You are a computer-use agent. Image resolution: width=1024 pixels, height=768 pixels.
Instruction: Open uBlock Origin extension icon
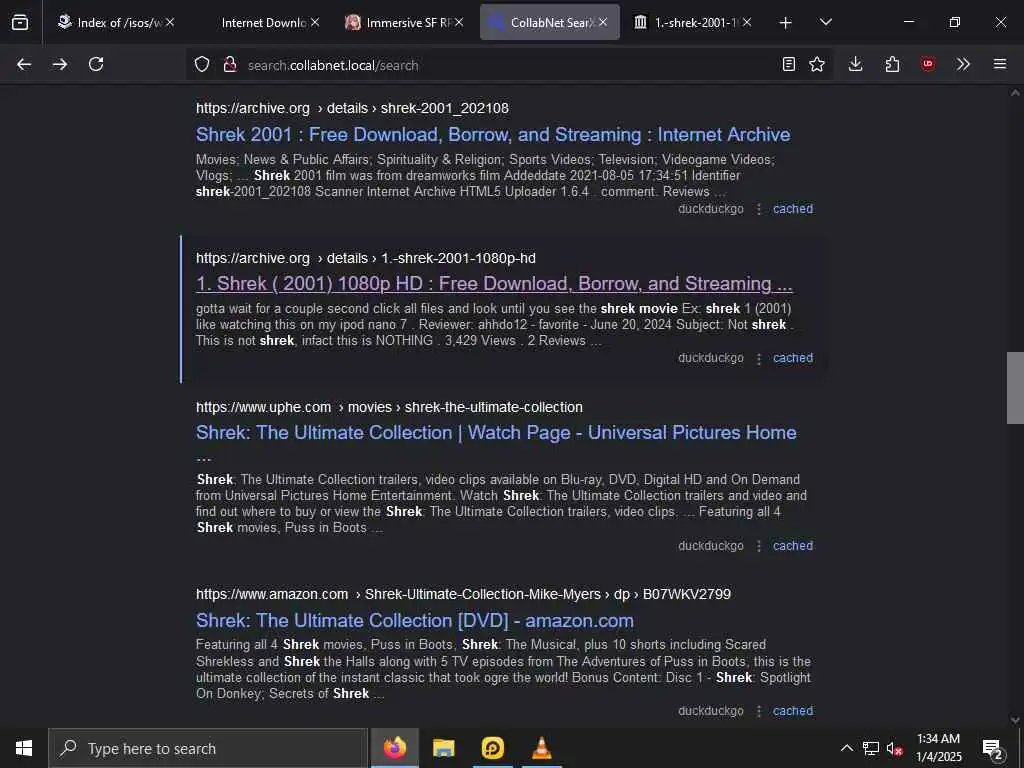point(928,64)
